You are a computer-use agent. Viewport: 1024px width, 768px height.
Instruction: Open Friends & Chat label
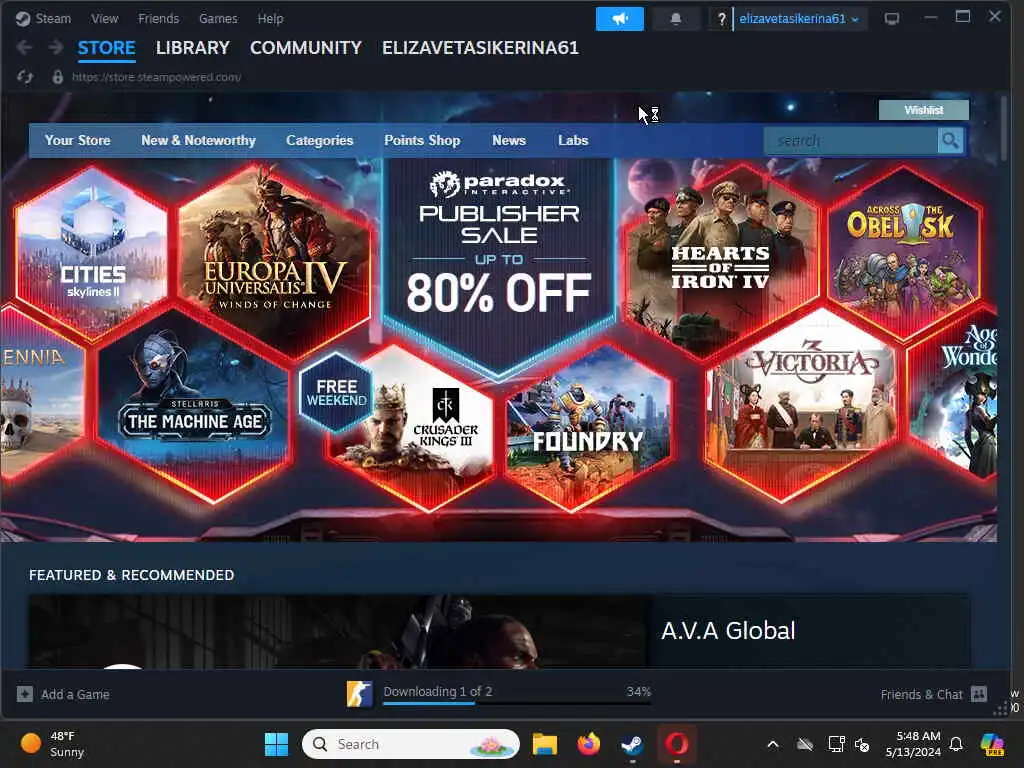921,694
